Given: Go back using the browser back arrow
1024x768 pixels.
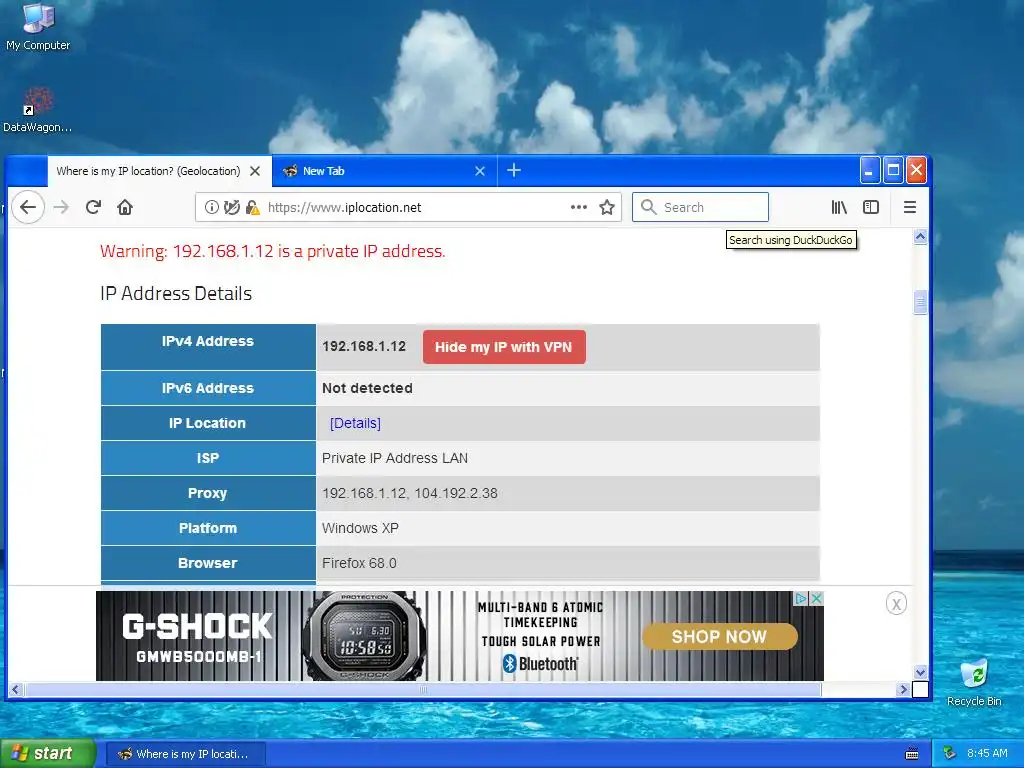Looking at the screenshot, I should tap(28, 207).
